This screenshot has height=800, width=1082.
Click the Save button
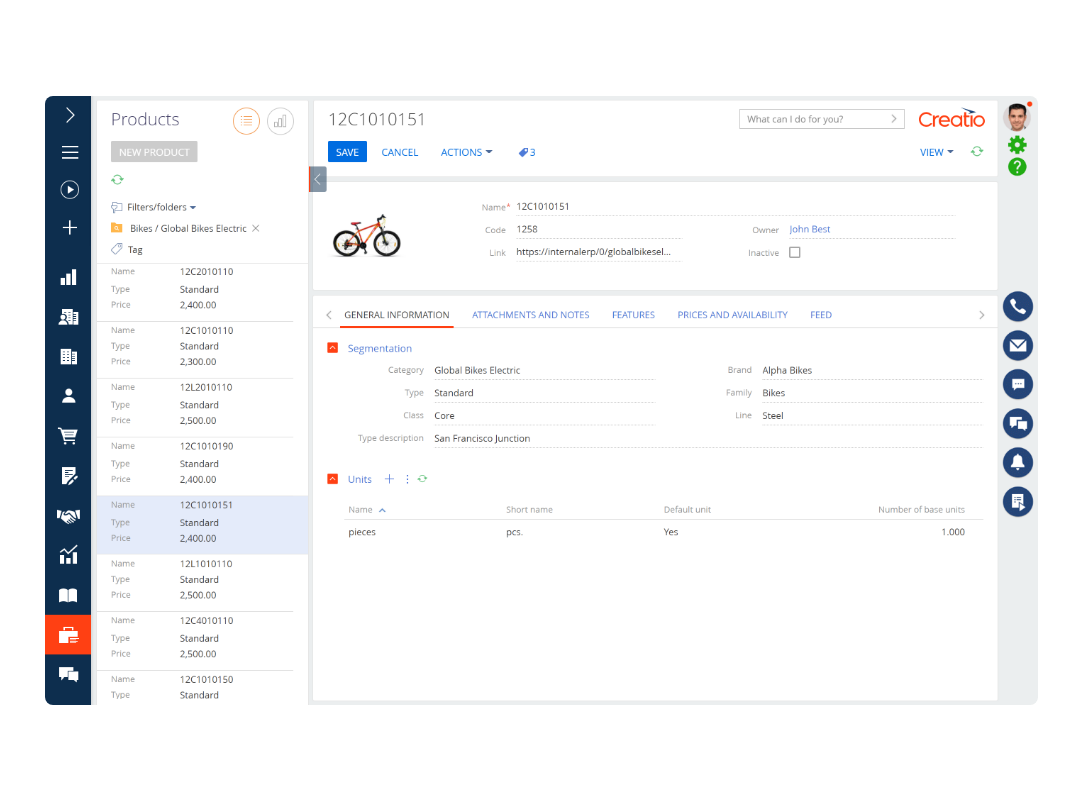click(x=347, y=153)
